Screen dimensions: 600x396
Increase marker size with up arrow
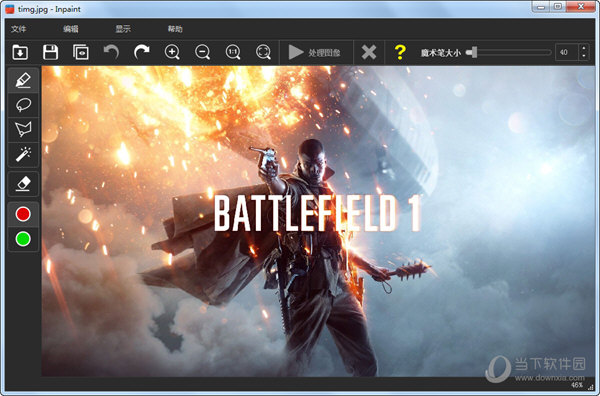pyautogui.click(x=584, y=49)
